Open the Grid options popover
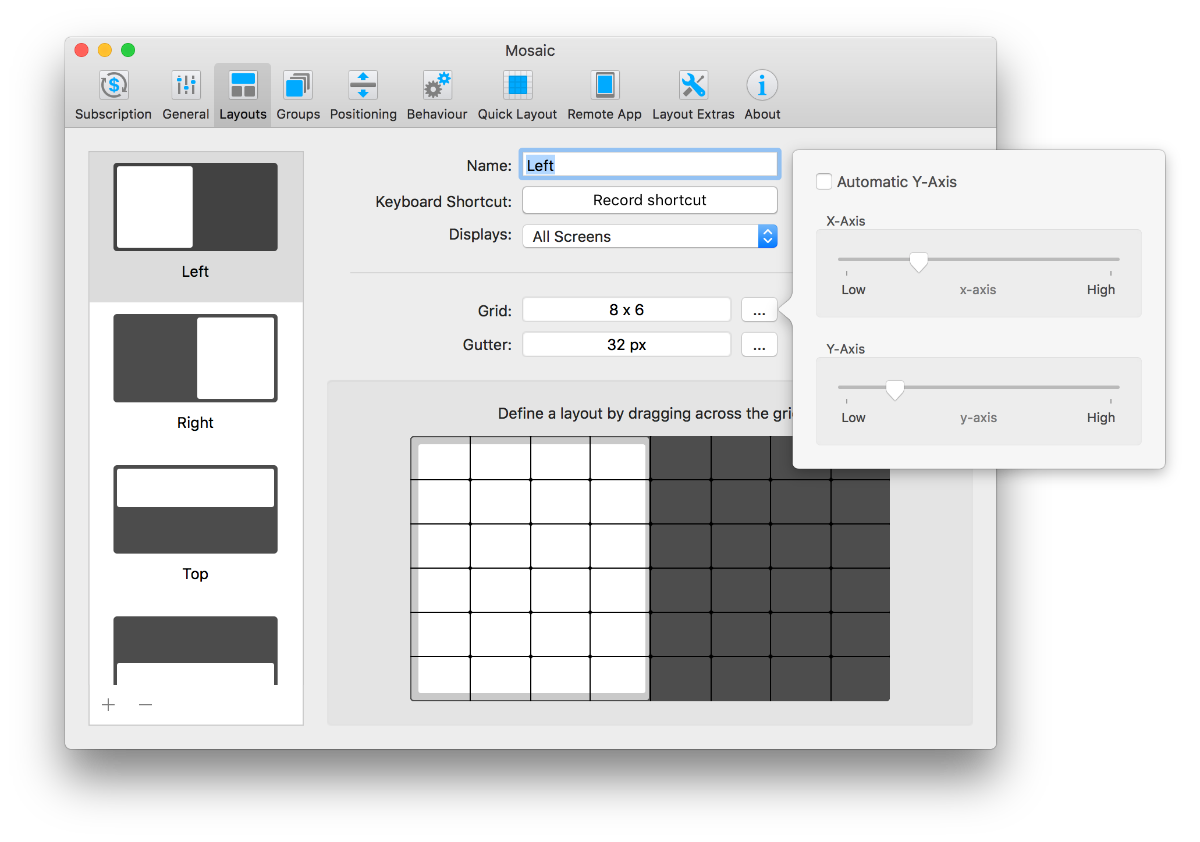Screen dimensions: 1200x842 [x=759, y=309]
